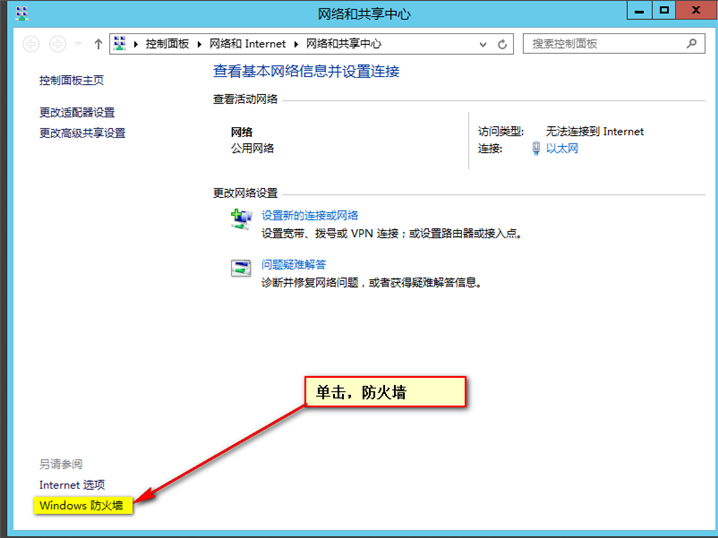The width and height of the screenshot is (718, 538).
Task: Go up one level with up arrow
Action: (x=98, y=44)
